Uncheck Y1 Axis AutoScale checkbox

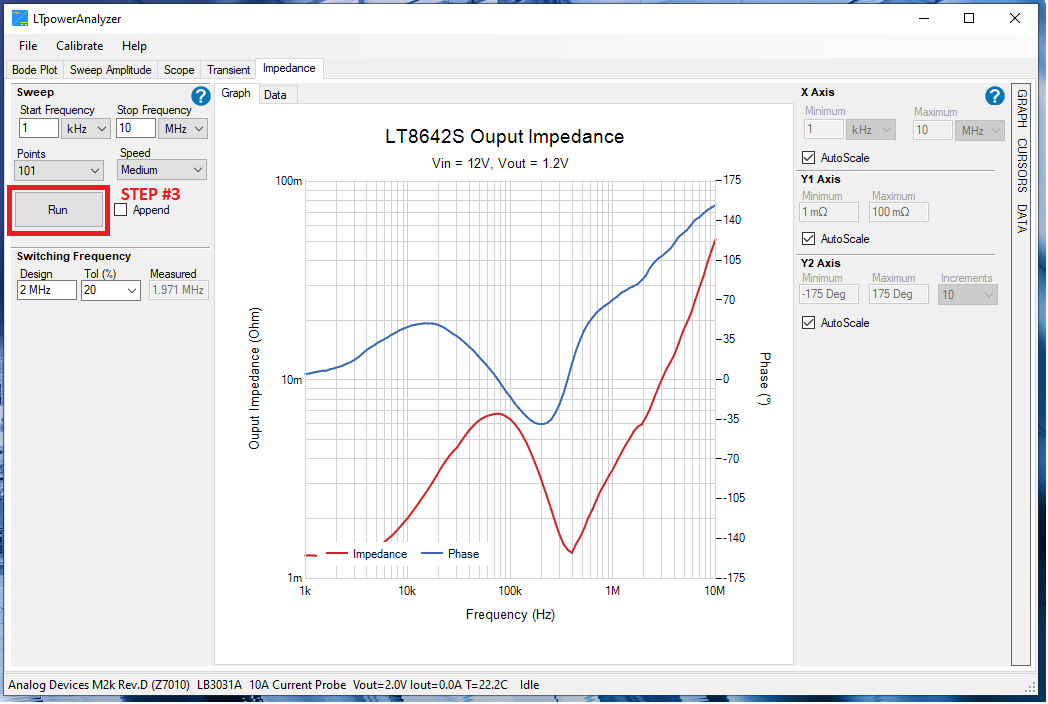pyautogui.click(x=809, y=239)
